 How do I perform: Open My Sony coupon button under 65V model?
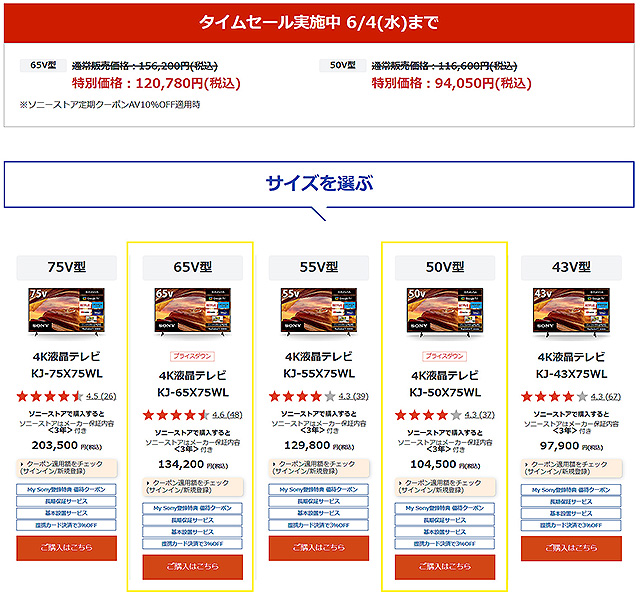[193, 508]
